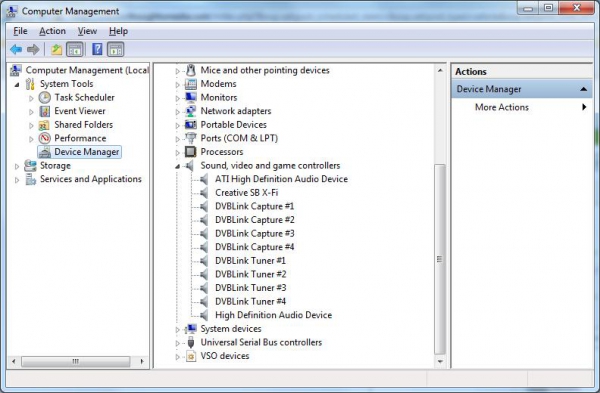Select DVBLink Tuner #1 device
The width and height of the screenshot is (600, 393).
pos(250,261)
